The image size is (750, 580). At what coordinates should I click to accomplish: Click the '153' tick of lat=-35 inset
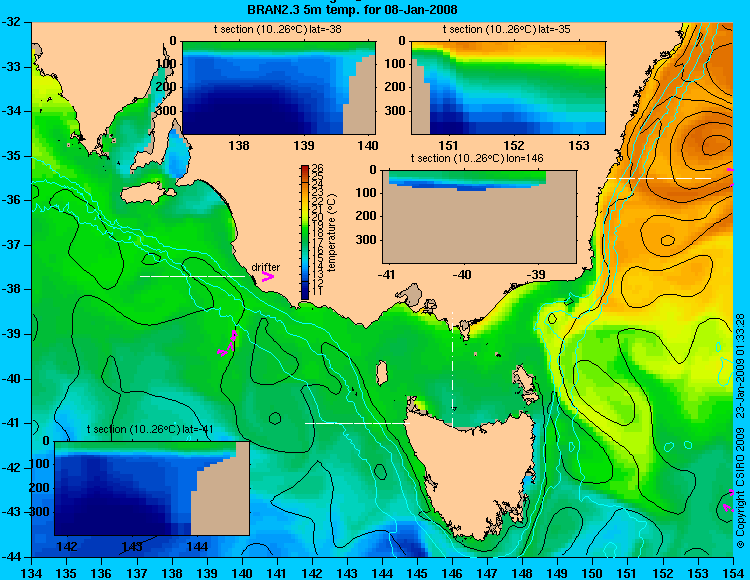coord(579,145)
